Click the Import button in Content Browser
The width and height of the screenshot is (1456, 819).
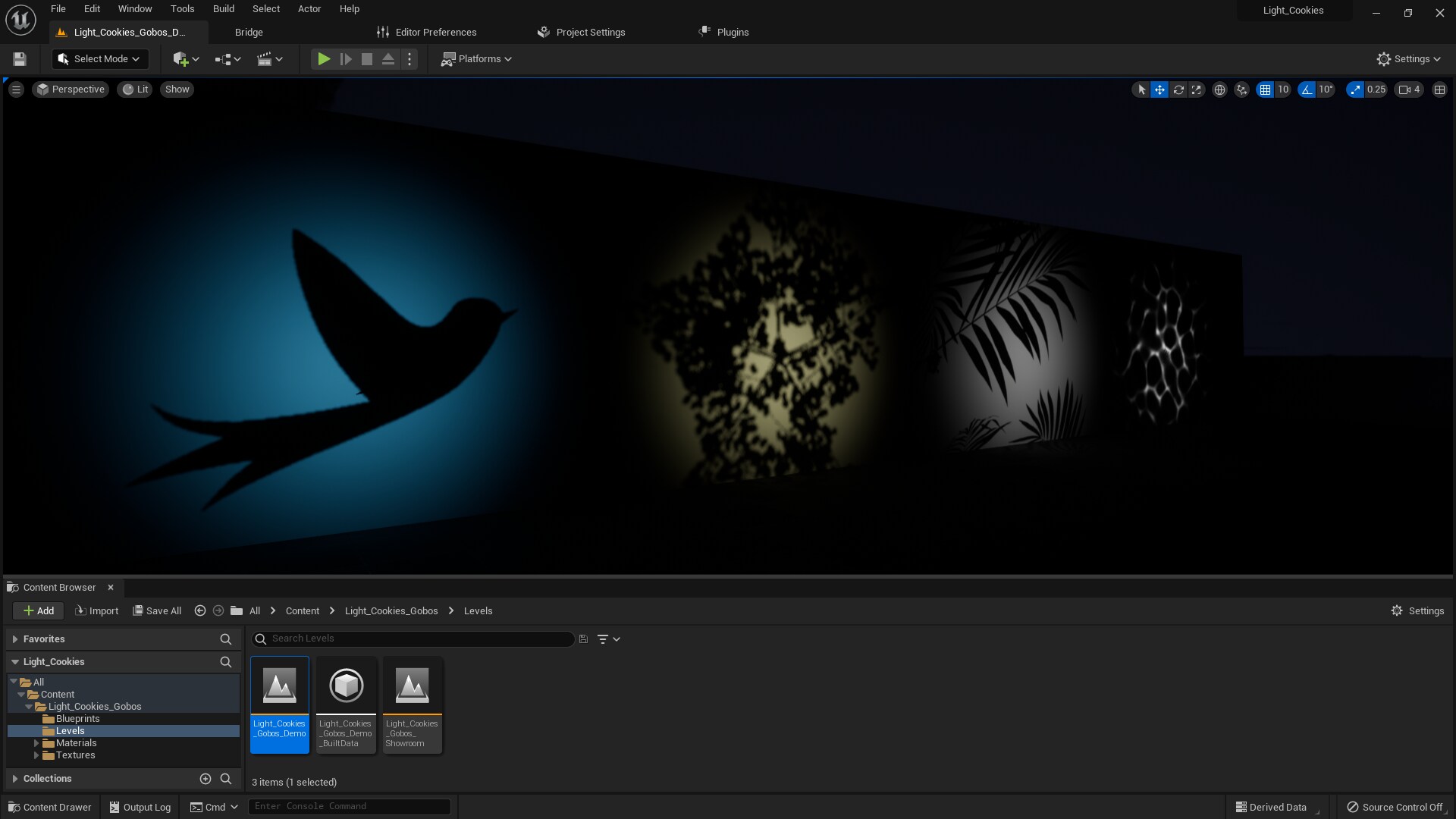click(x=96, y=611)
